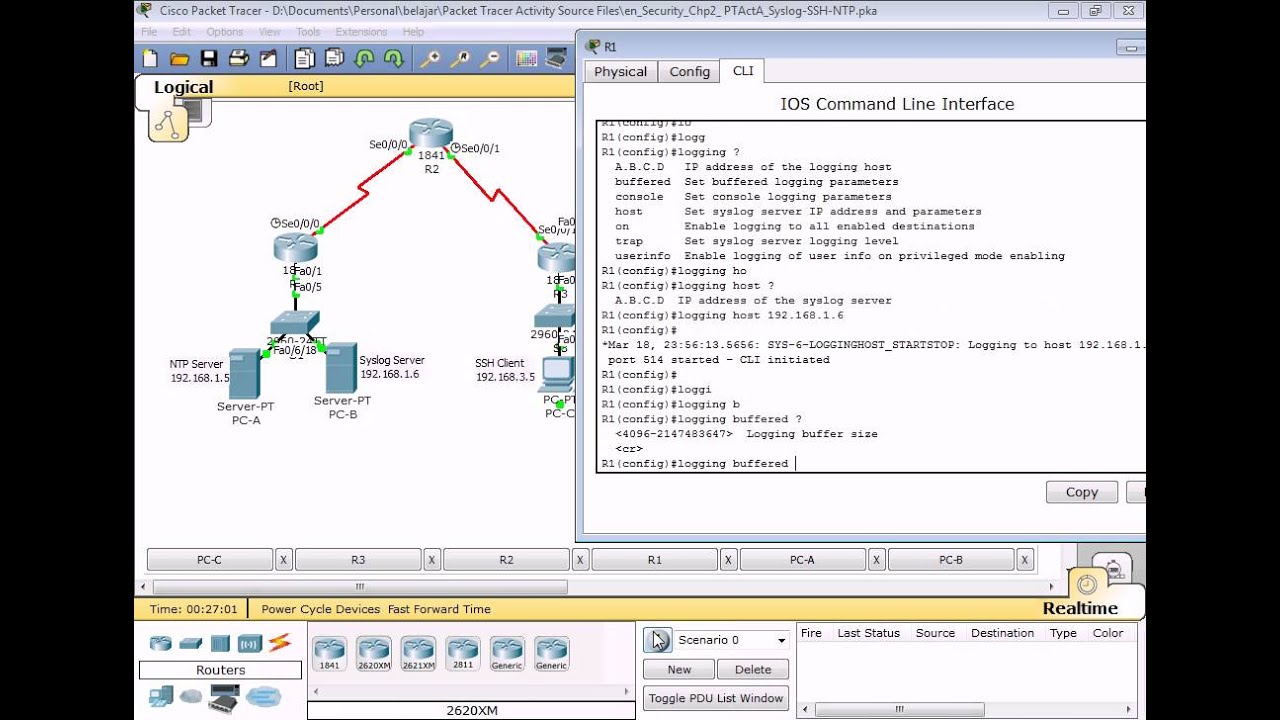Close the PC-A window with its X
Image resolution: width=1280 pixels, height=720 pixels.
click(876, 560)
